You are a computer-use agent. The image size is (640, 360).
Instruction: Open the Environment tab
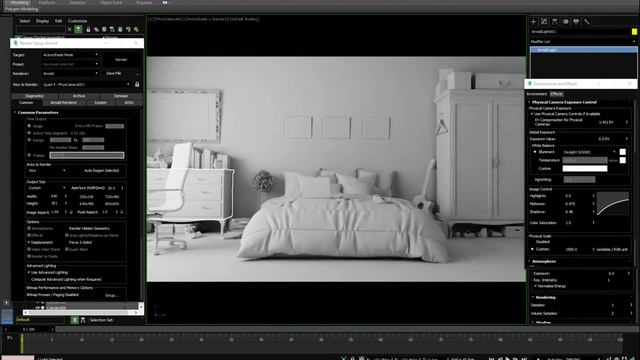point(537,94)
